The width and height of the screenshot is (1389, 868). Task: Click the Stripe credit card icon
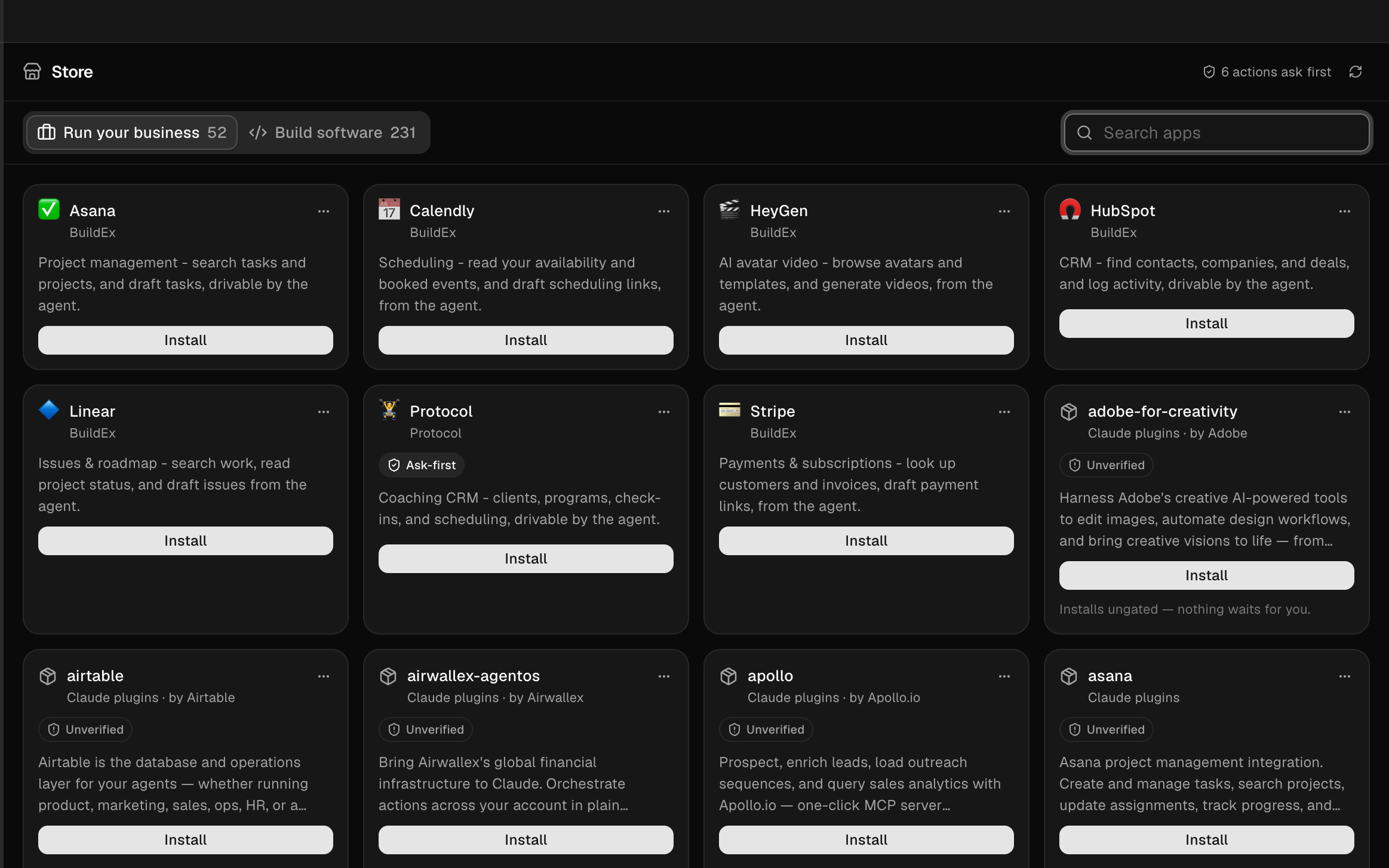[730, 410]
